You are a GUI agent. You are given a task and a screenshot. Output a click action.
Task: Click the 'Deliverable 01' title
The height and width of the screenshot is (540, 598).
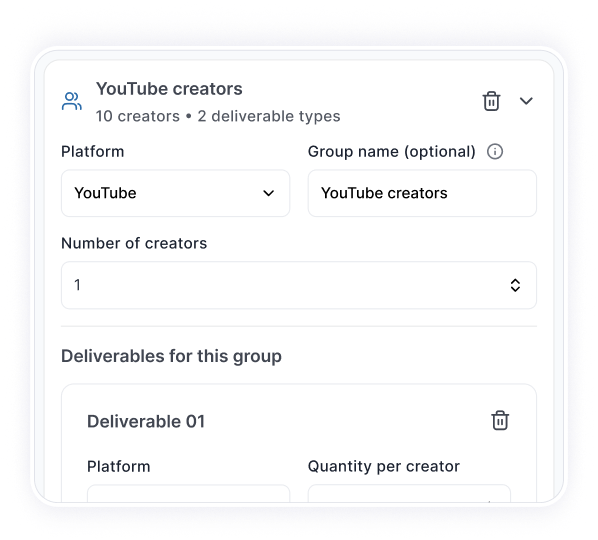[x=146, y=421]
